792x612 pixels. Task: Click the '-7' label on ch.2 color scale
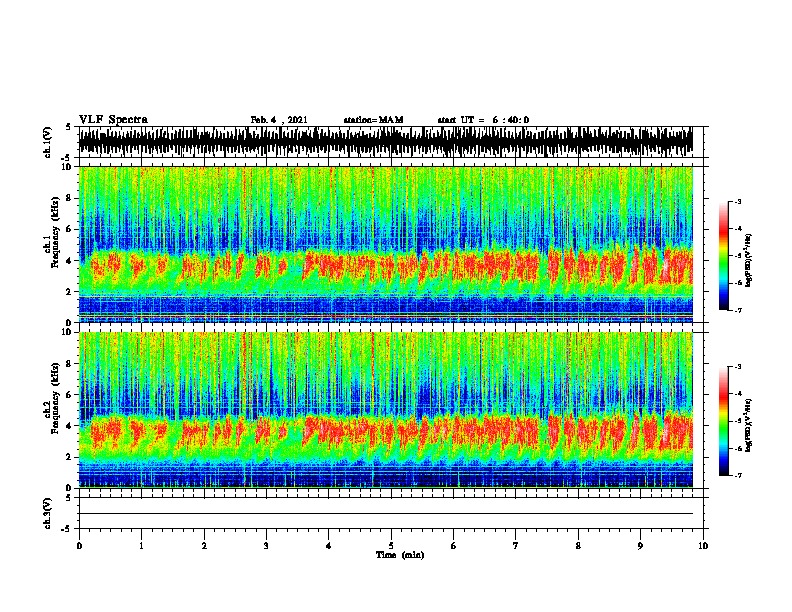737,475
